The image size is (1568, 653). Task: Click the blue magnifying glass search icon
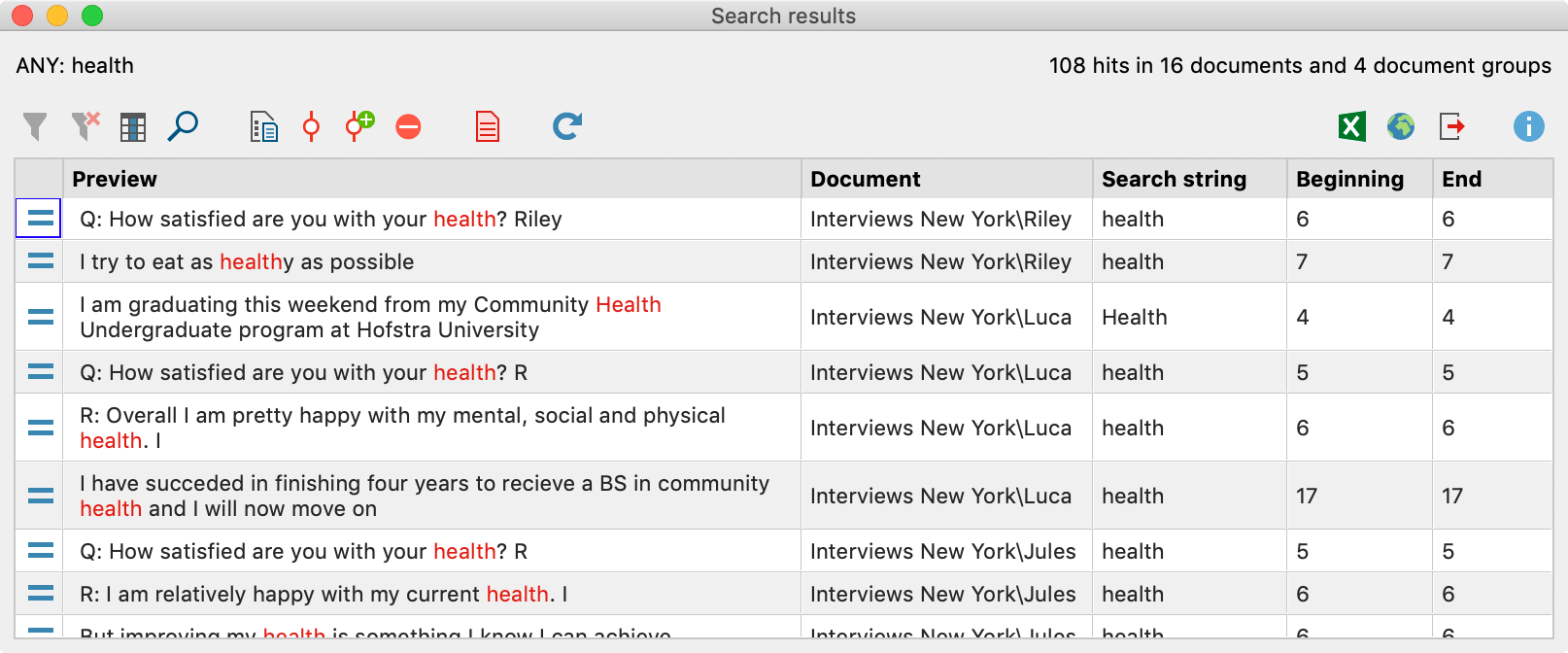pos(183,126)
